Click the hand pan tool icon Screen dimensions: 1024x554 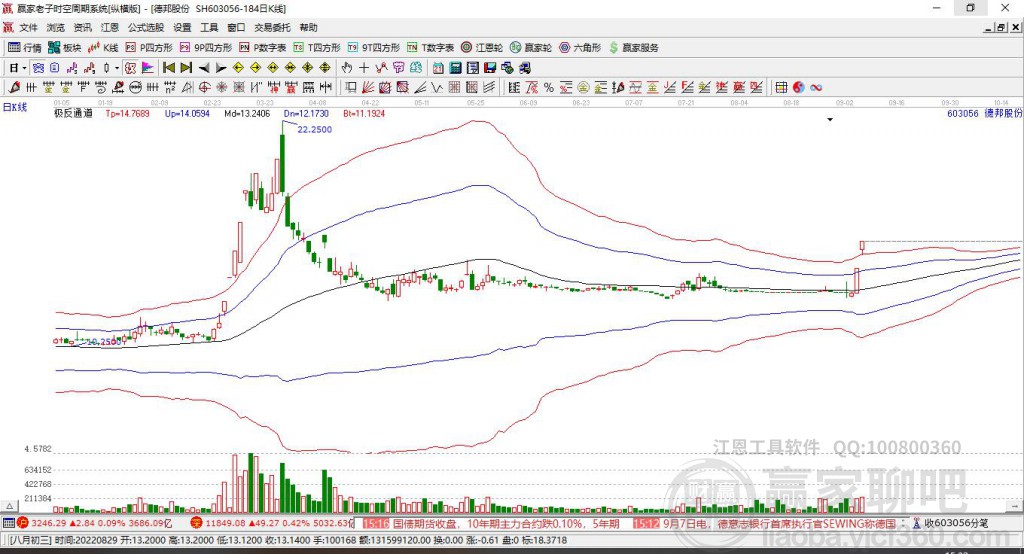[347, 68]
